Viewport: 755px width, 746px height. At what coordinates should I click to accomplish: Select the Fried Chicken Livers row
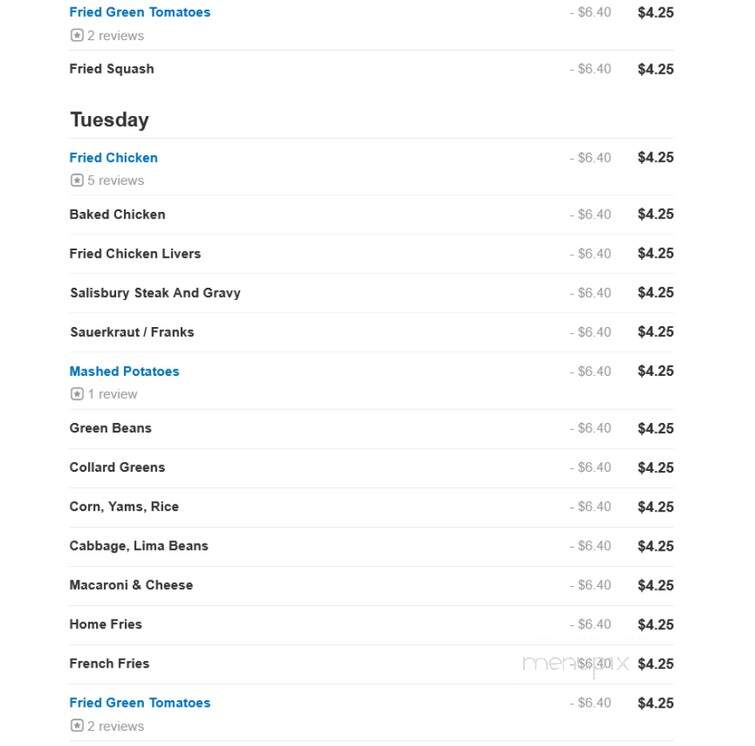(x=371, y=253)
